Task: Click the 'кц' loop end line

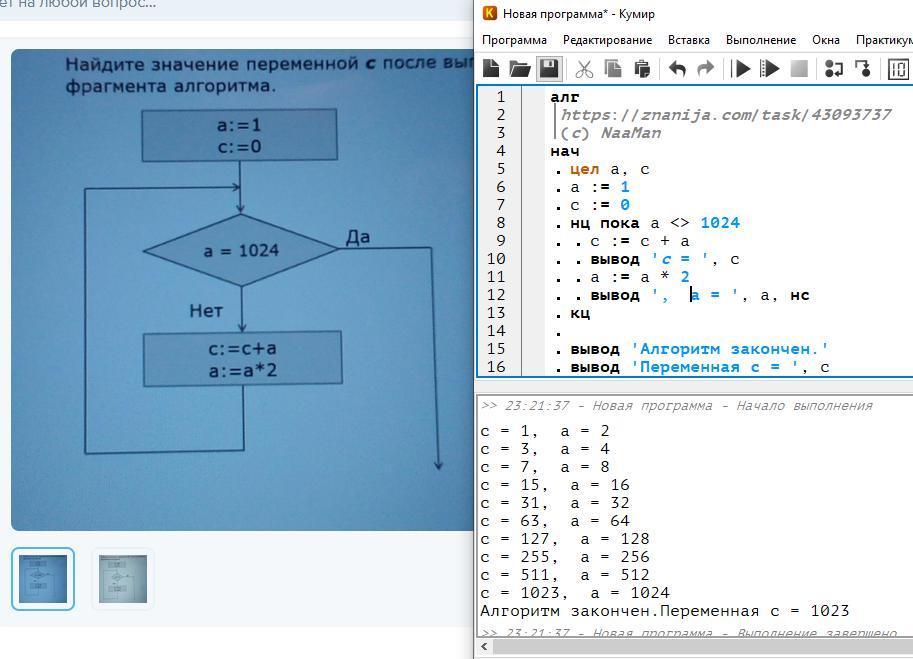Action: click(x=580, y=313)
